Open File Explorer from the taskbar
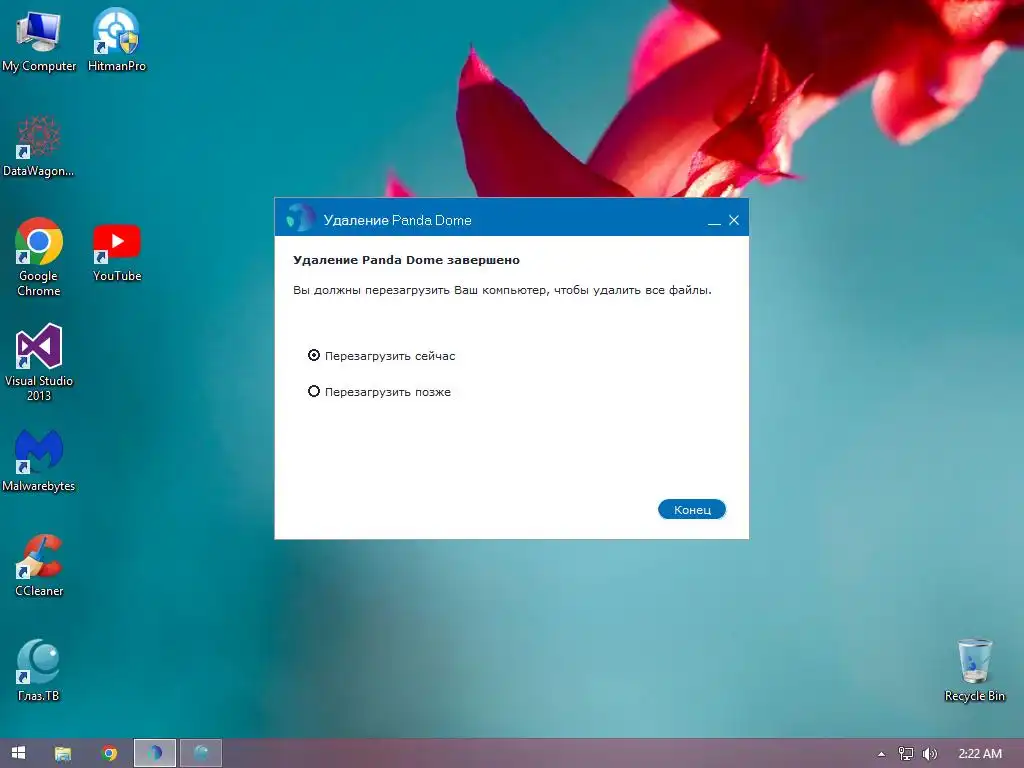 pyautogui.click(x=63, y=753)
